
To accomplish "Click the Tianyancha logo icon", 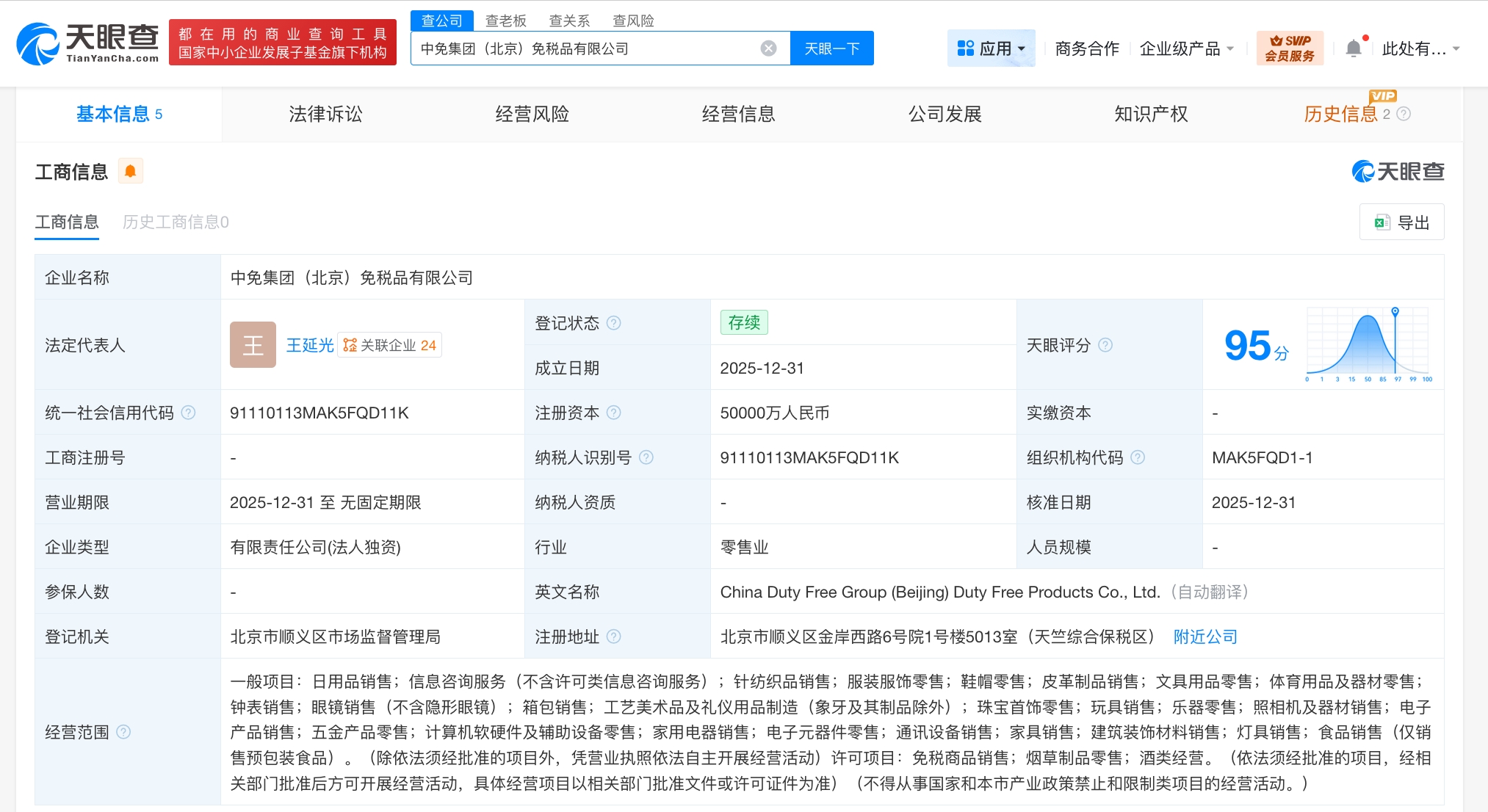I will (39, 43).
